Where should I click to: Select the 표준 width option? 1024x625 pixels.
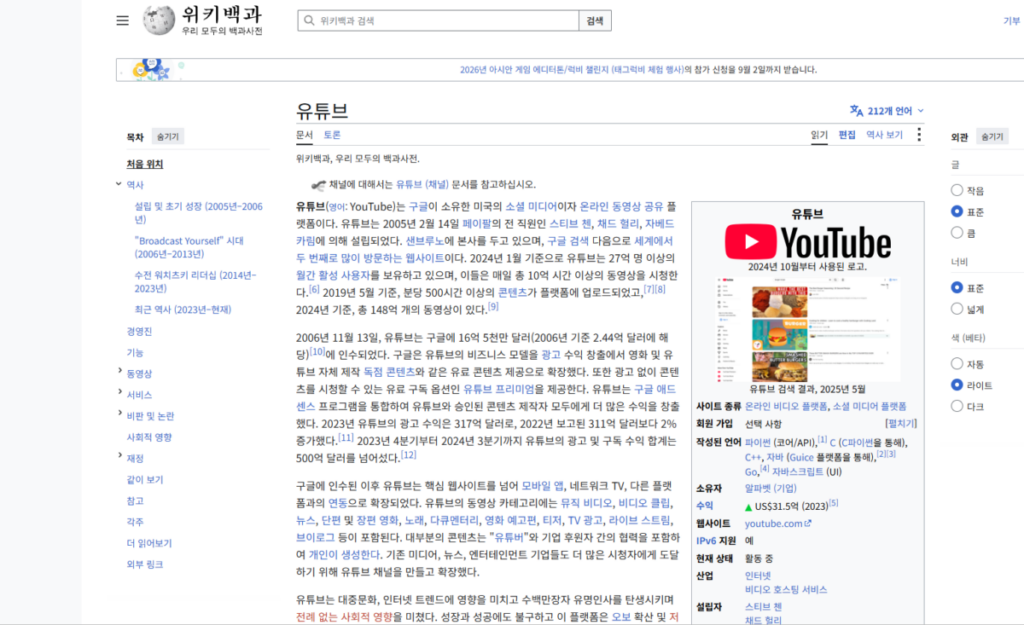tap(957, 287)
